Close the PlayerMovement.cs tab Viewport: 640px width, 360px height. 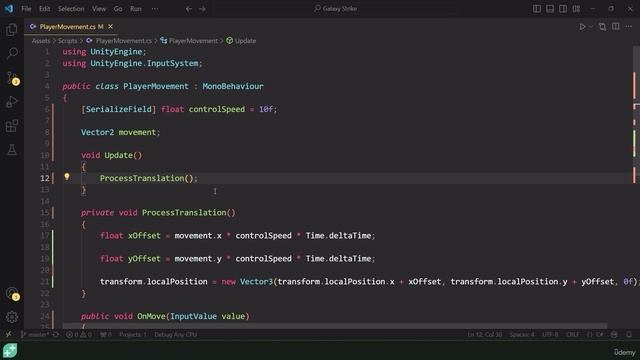click(x=110, y=27)
